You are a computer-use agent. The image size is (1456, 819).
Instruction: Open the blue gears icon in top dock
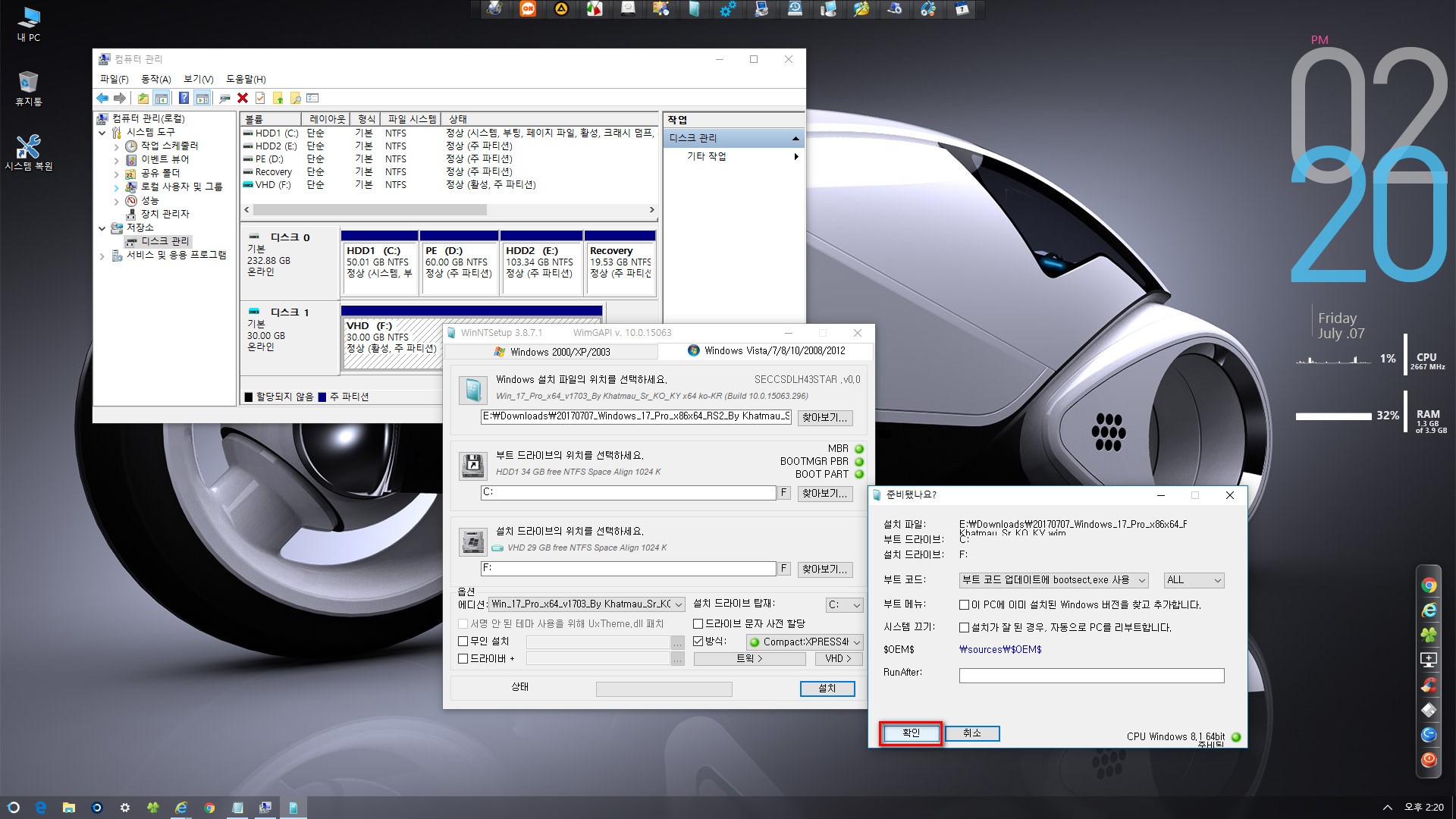point(728,9)
